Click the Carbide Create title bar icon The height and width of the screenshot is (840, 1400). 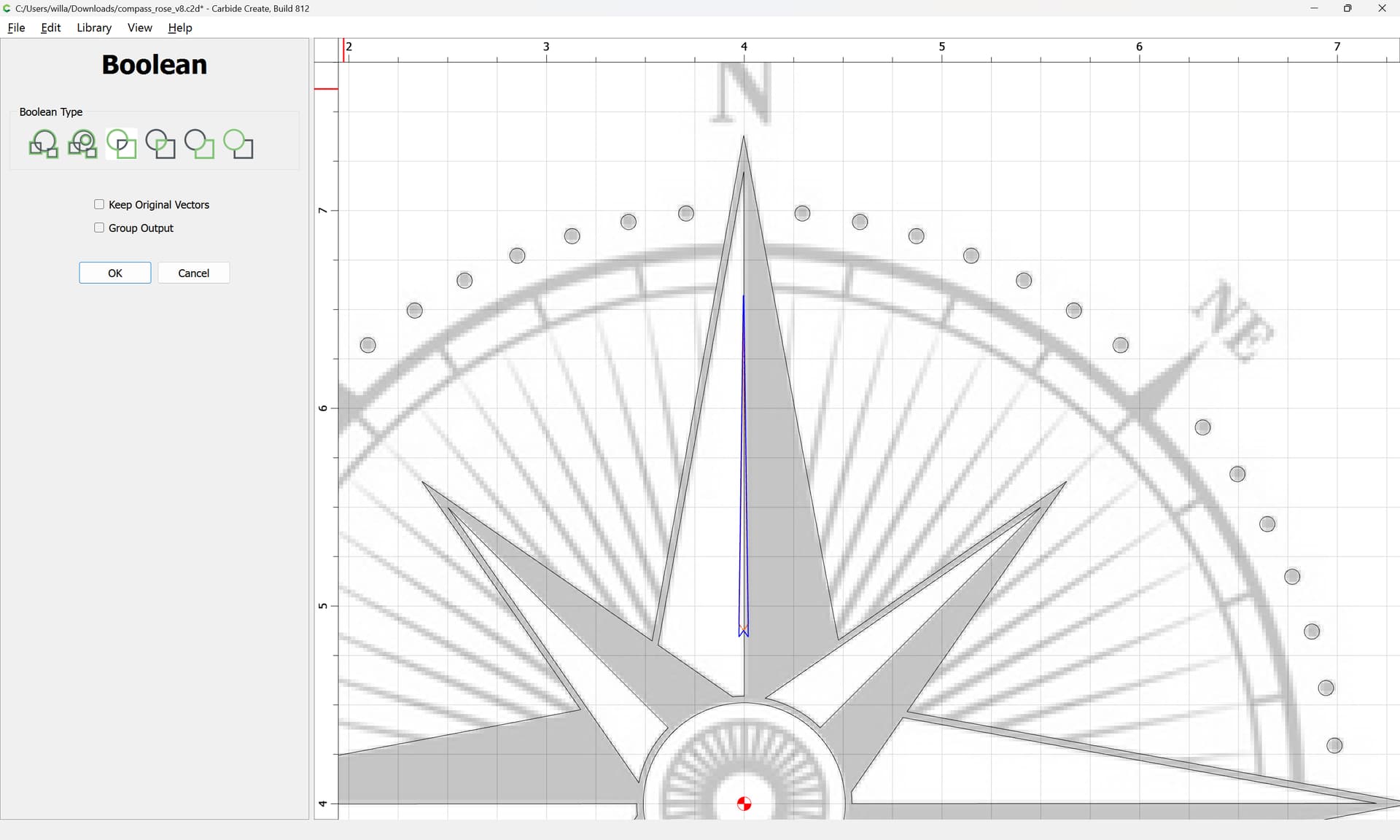click(7, 8)
